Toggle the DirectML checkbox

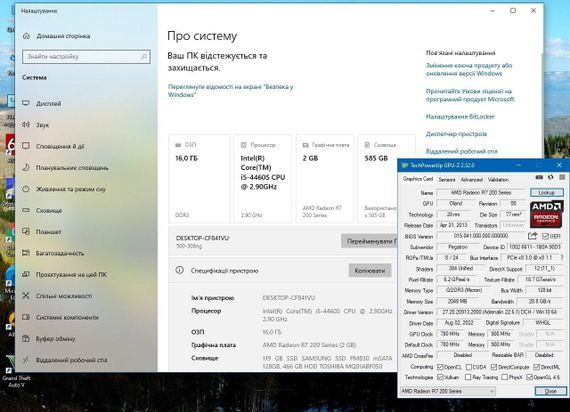pyautogui.click(x=537, y=367)
